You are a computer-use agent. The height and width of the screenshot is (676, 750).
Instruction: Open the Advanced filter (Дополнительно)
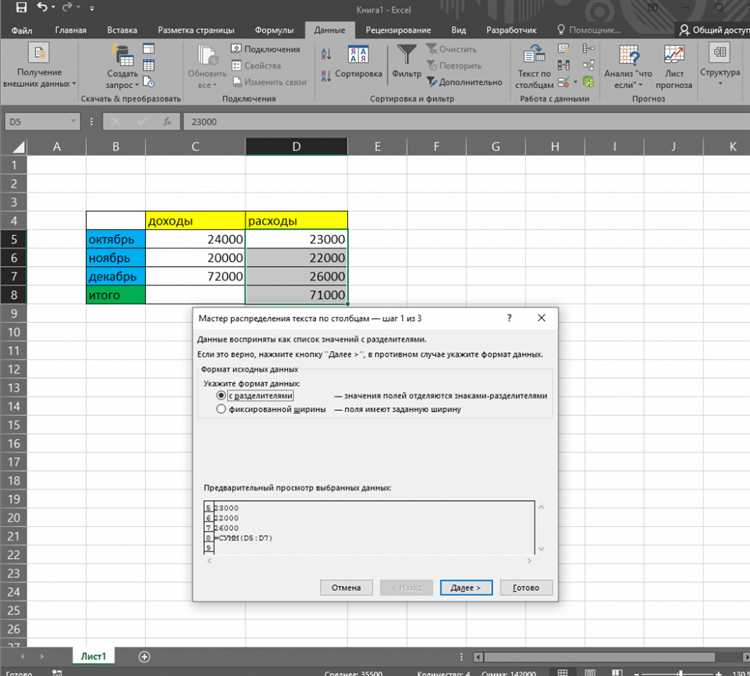tap(464, 82)
